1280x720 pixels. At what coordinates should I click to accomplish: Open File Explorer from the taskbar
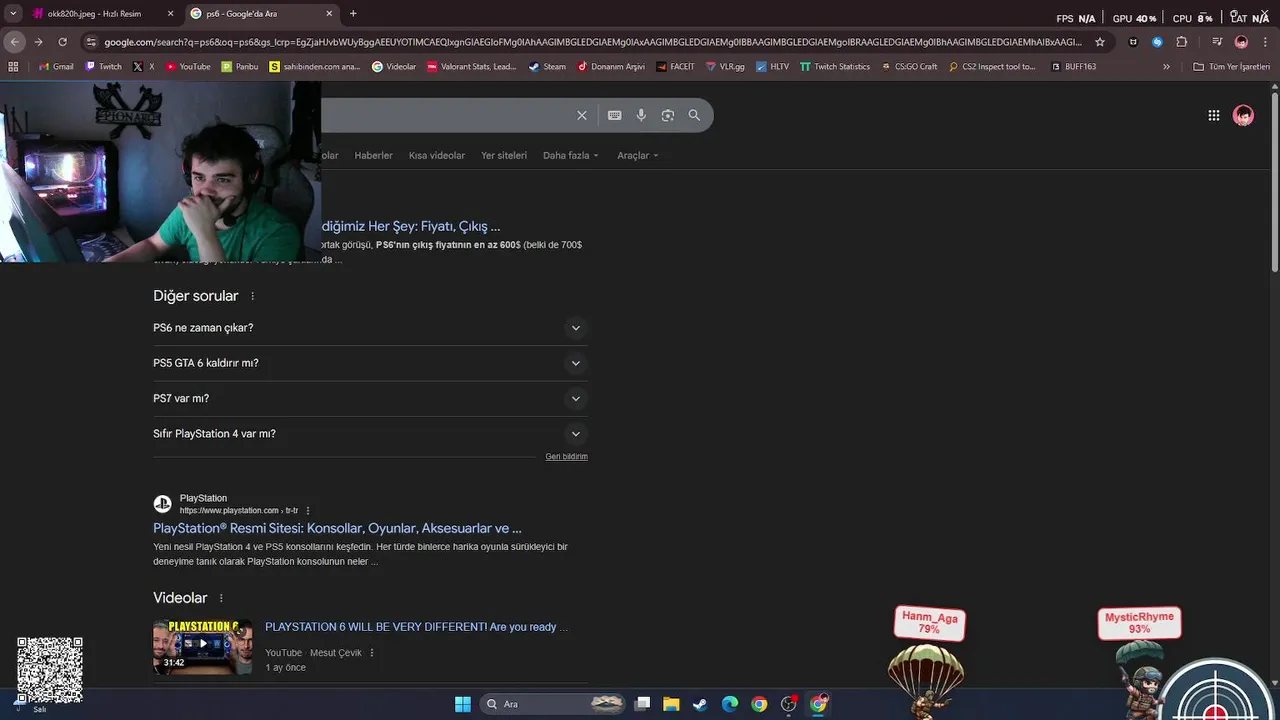671,704
